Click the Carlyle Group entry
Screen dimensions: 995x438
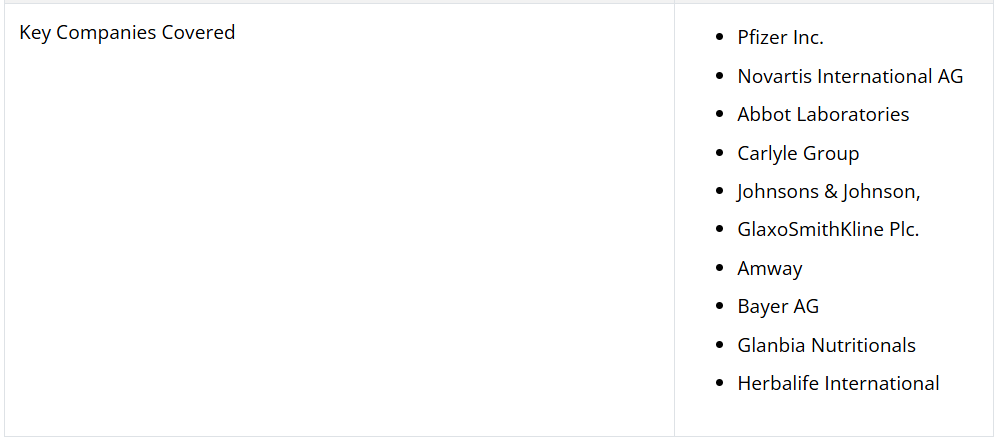point(798,153)
